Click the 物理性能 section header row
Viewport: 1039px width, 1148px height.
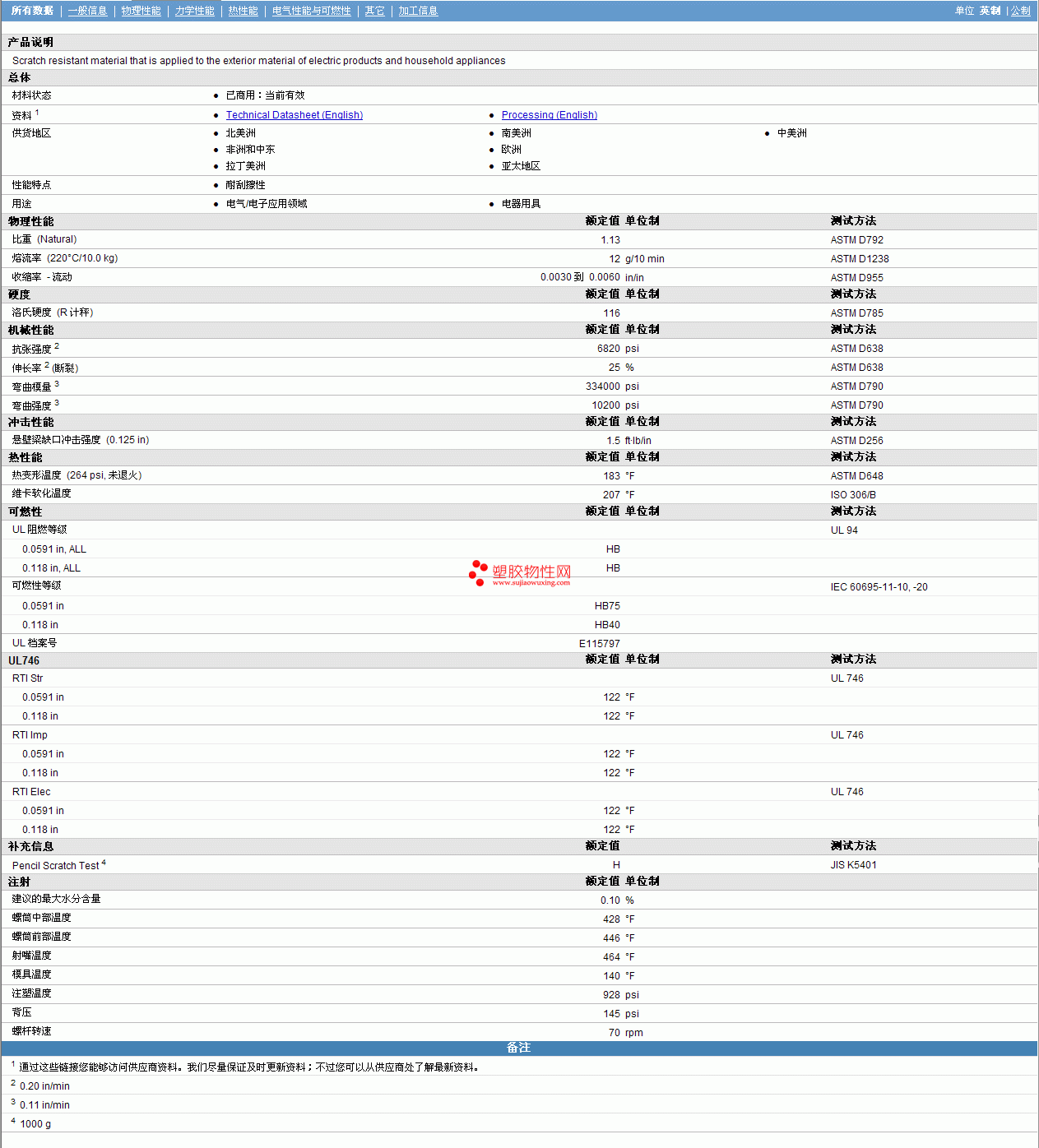[x=519, y=221]
